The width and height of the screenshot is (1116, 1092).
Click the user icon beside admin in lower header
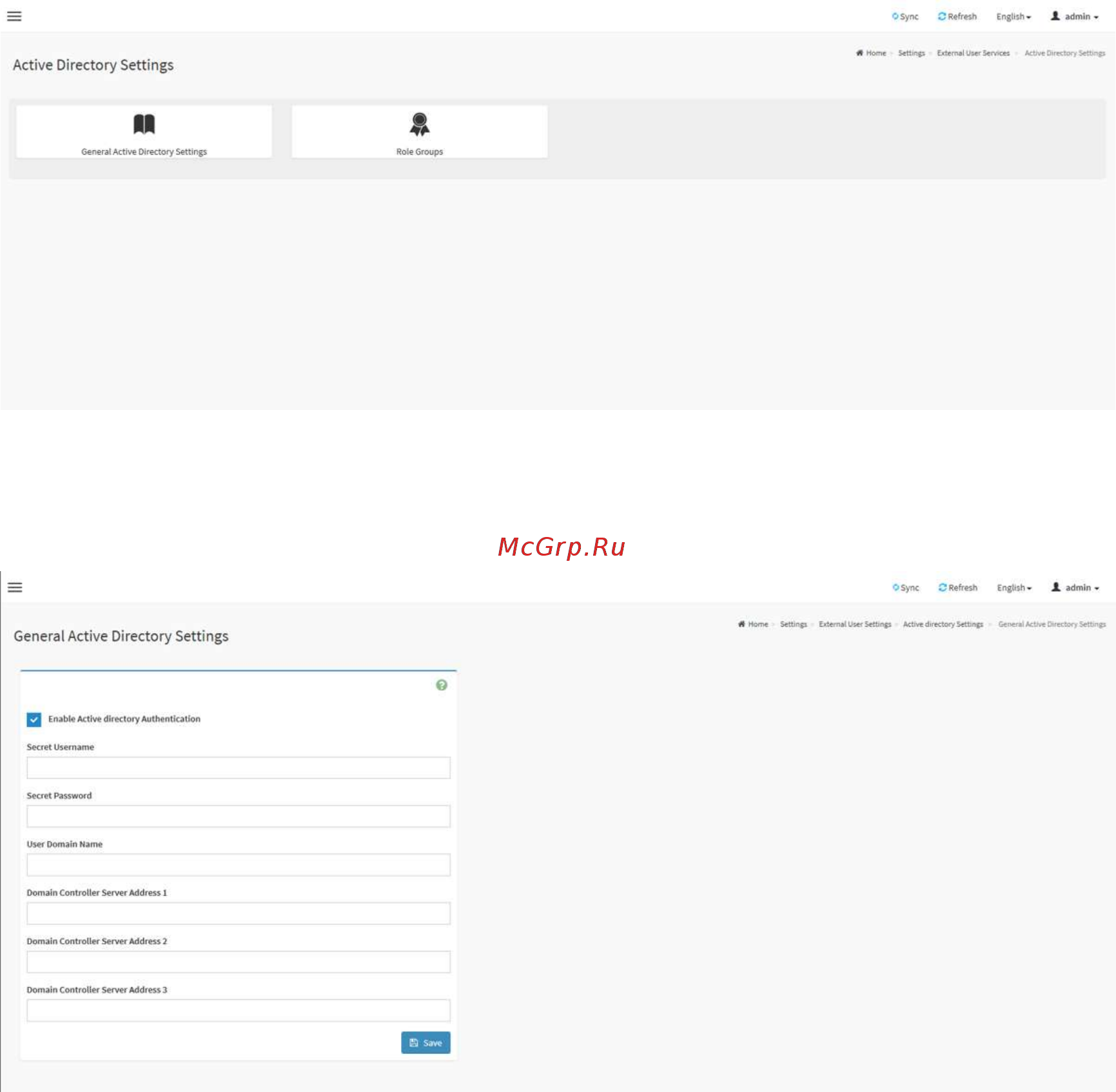pyautogui.click(x=1056, y=587)
